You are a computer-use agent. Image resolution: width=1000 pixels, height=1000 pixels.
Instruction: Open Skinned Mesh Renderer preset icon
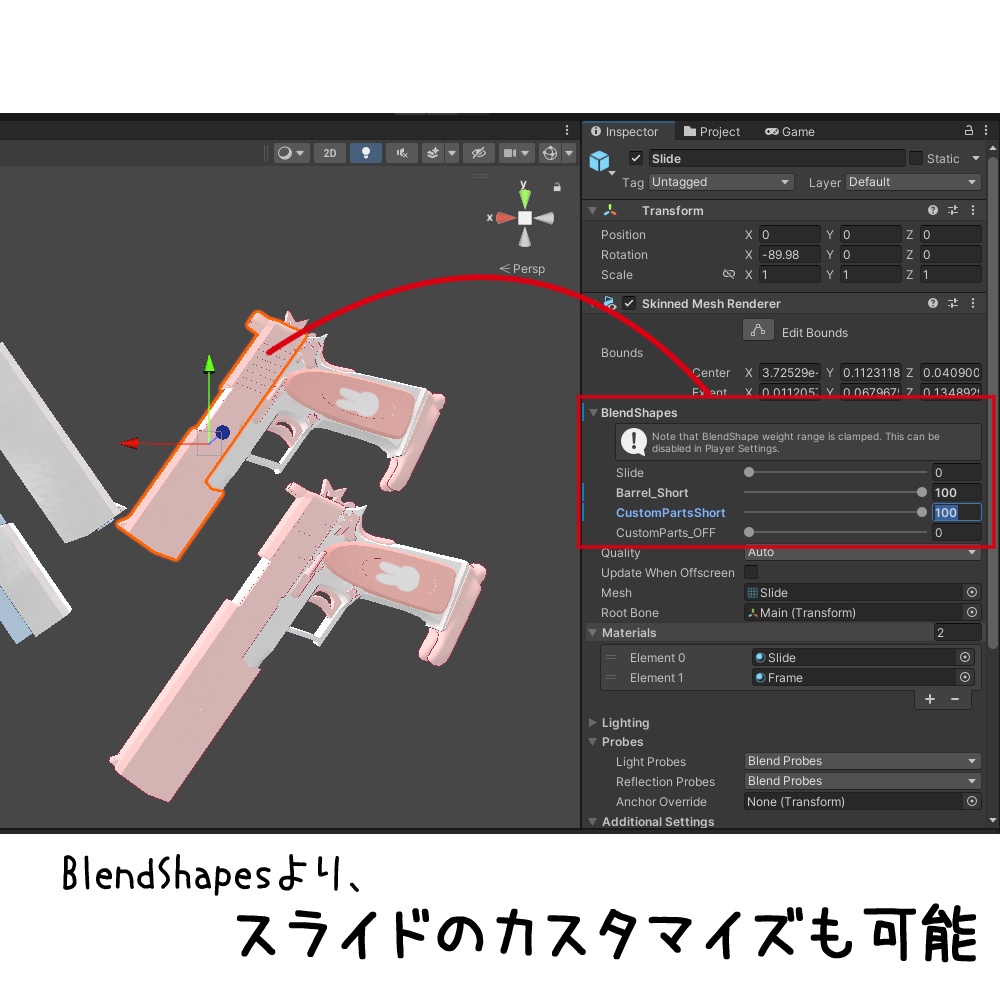pos(953,303)
